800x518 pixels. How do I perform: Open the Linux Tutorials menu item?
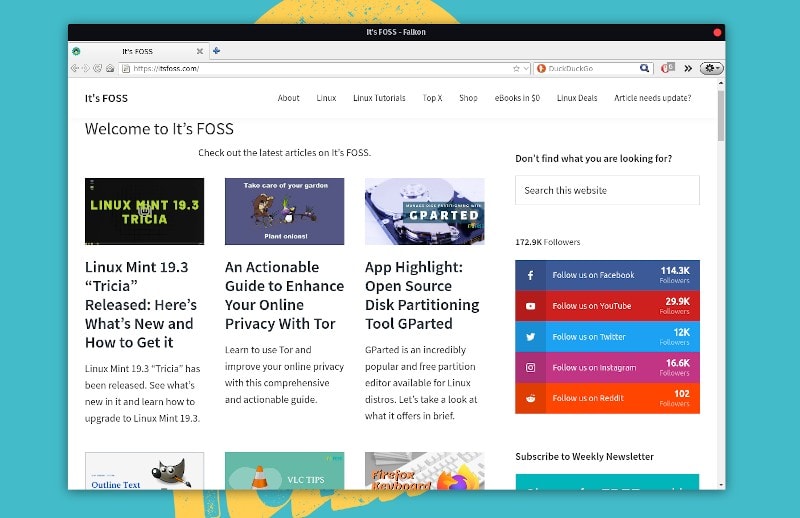[x=379, y=98]
